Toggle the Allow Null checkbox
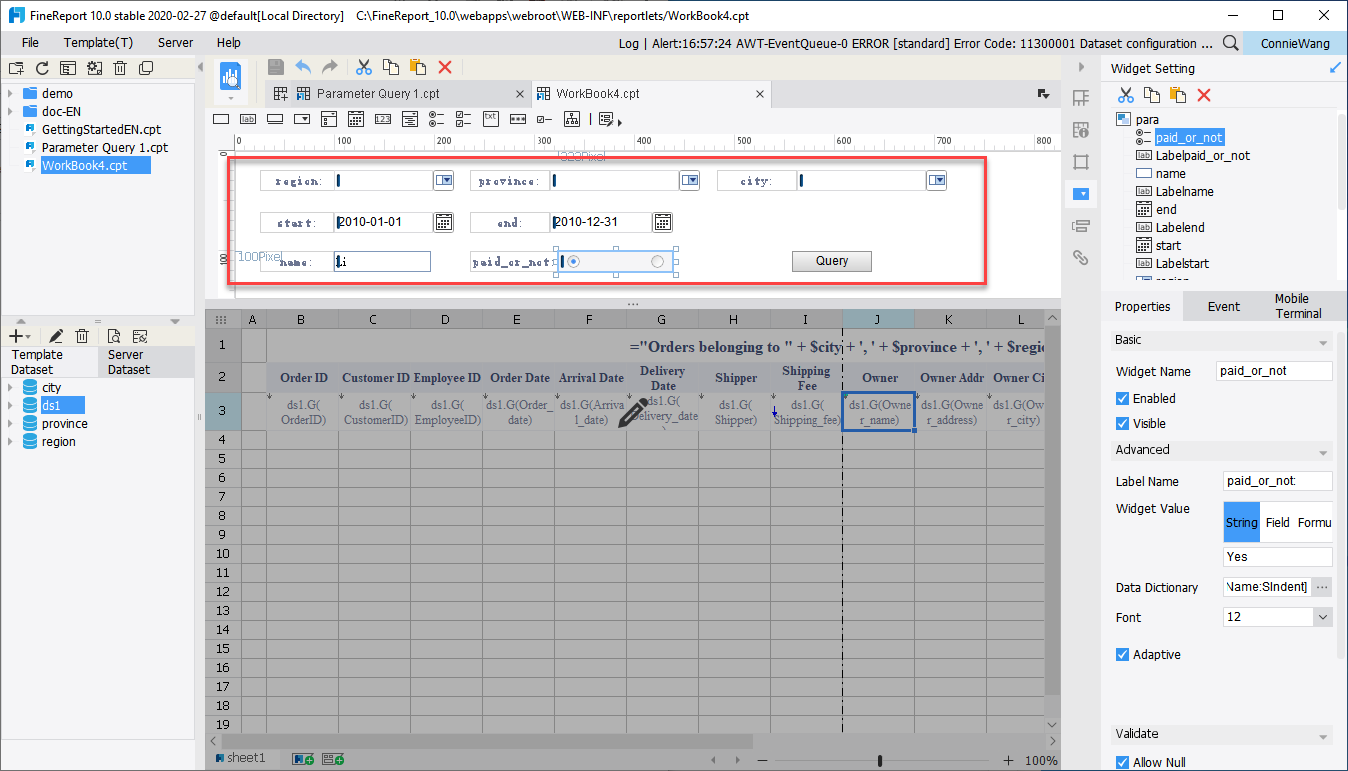The image size is (1348, 771). pyautogui.click(x=1123, y=762)
